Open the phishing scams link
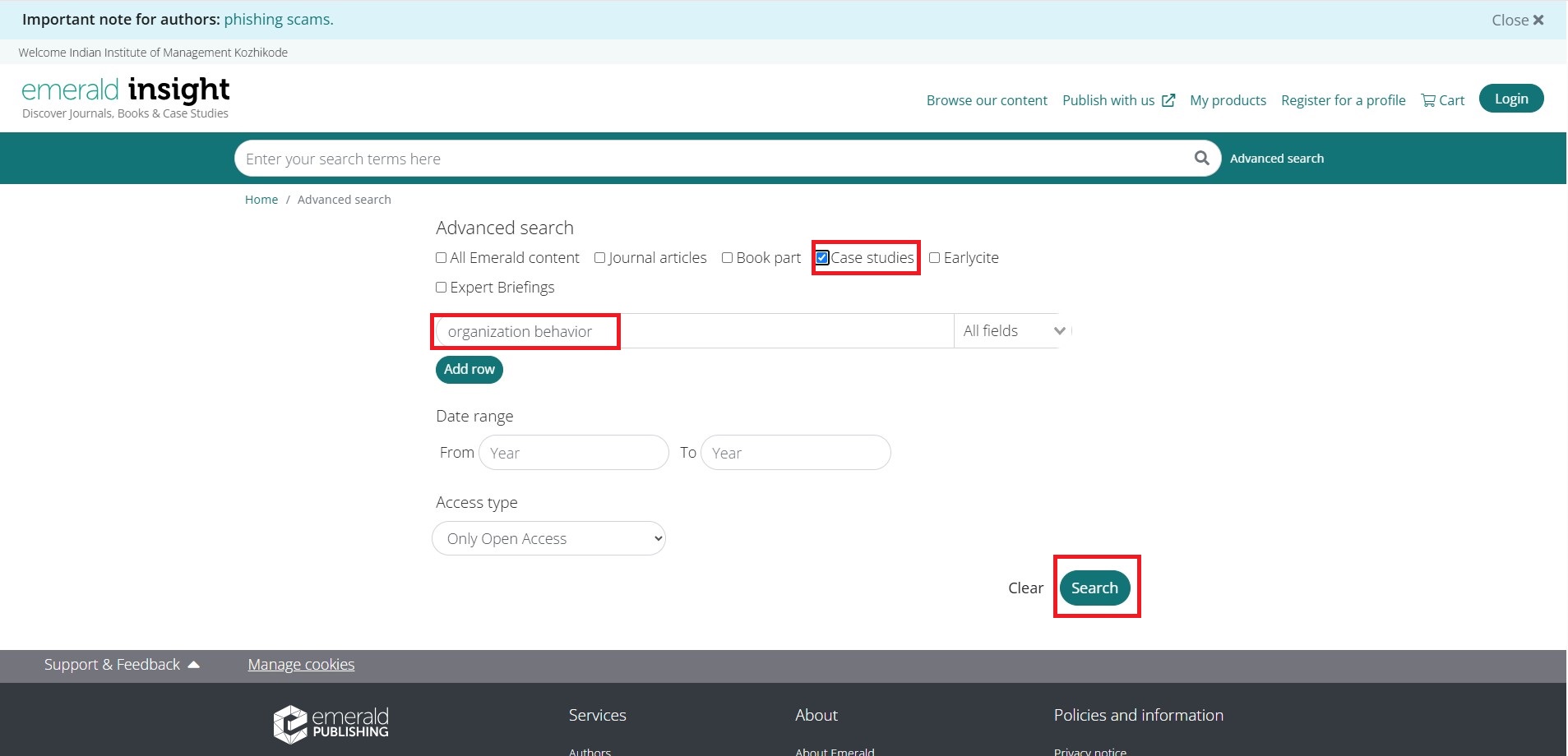 (x=279, y=20)
